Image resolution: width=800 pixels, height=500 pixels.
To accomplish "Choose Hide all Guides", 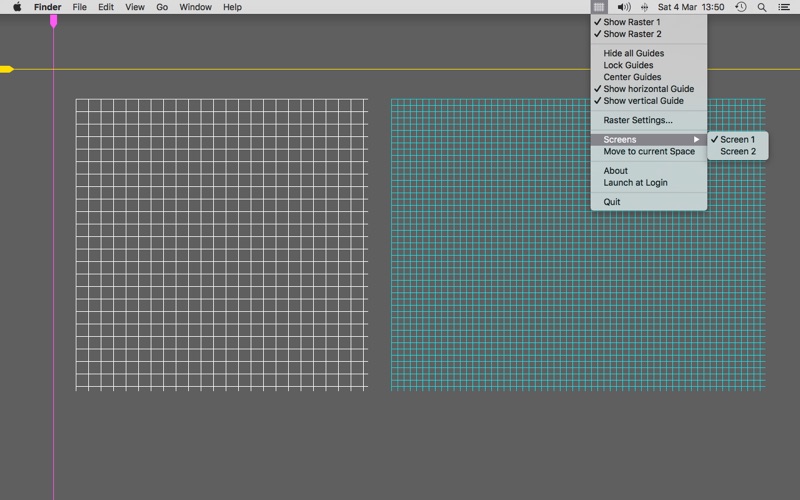I will coord(649,53).
